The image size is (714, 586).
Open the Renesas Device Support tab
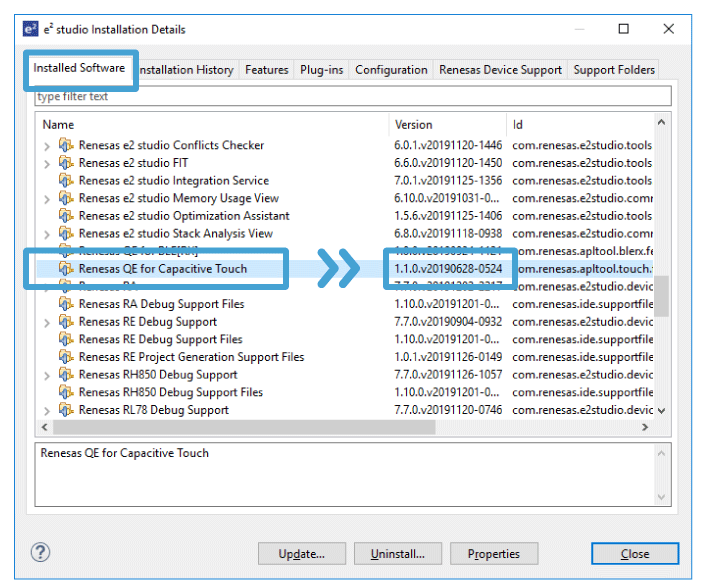[500, 70]
